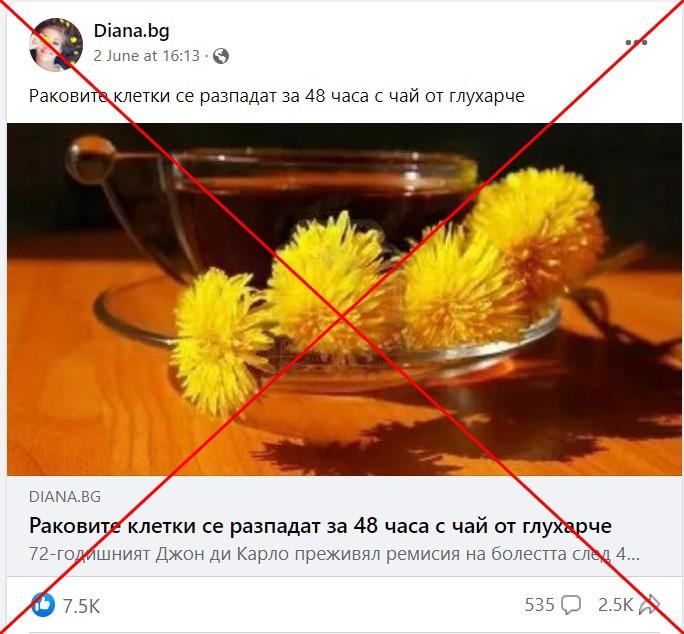Click the description mentioning Джон ди Карло
The image size is (684, 634).
(x=335, y=554)
